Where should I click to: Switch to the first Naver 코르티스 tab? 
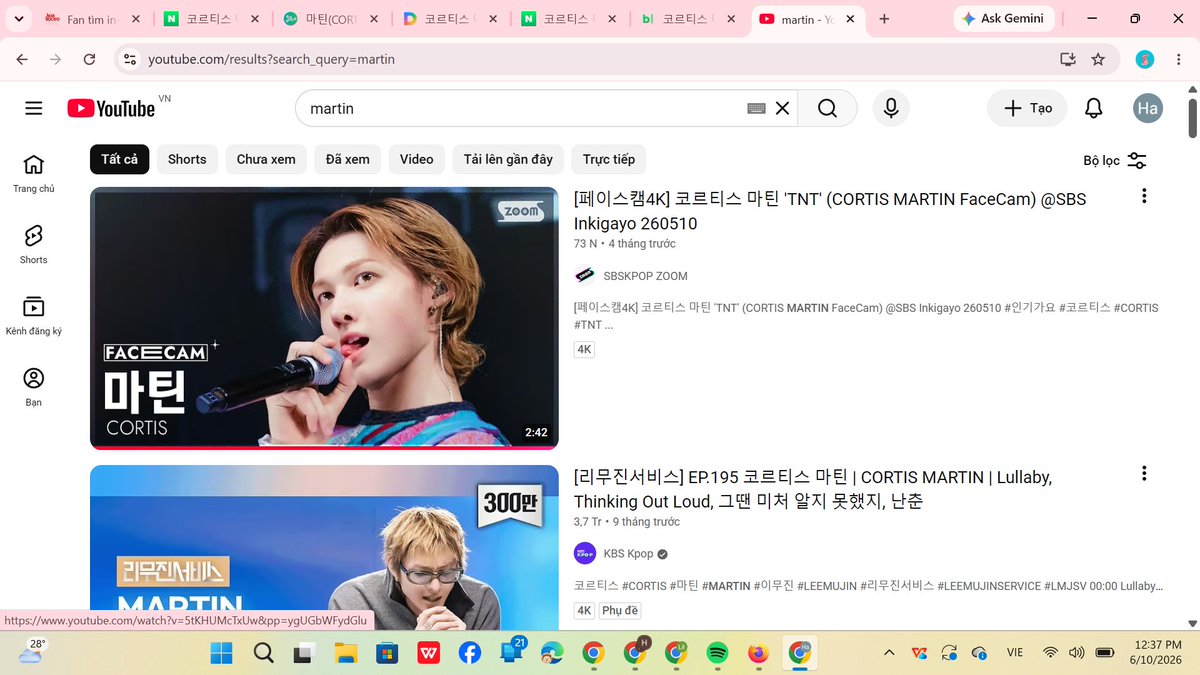[x=212, y=19]
